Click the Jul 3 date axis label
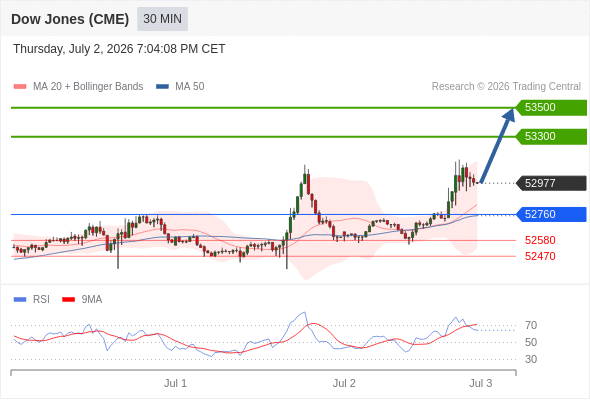 (481, 383)
